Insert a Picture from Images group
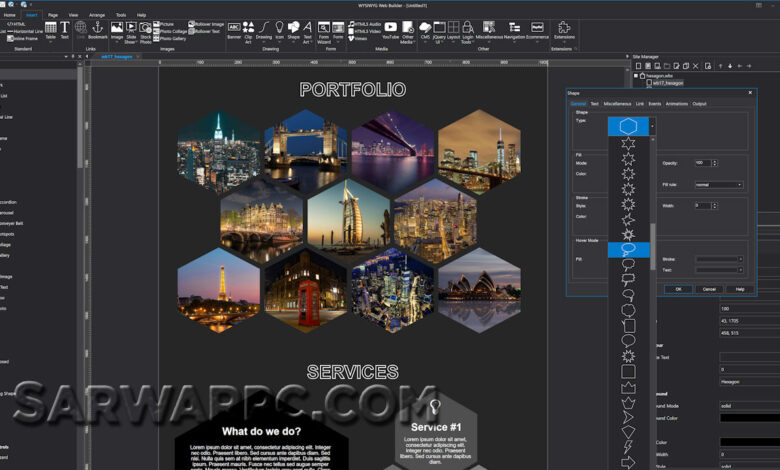 coord(164,24)
